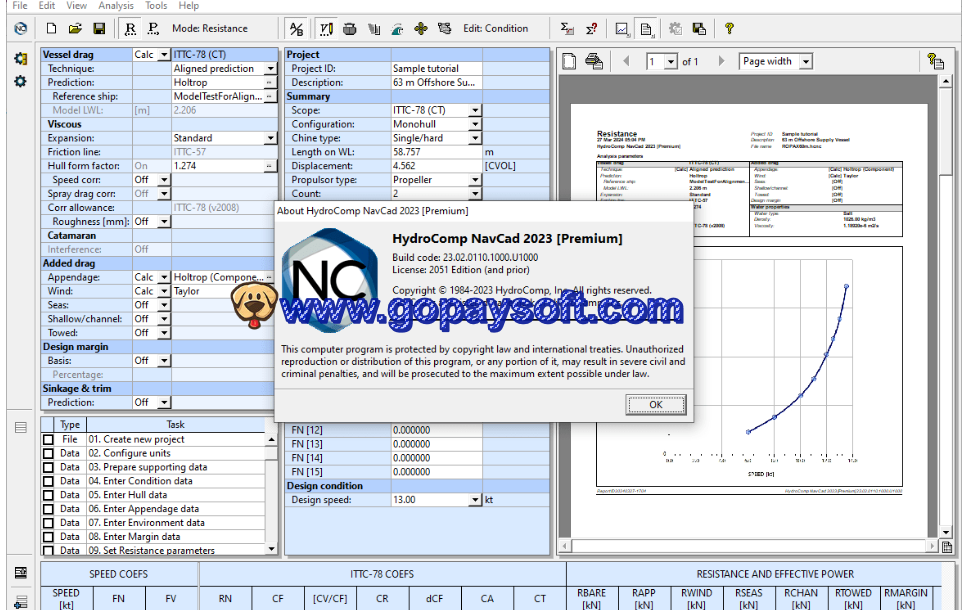Click the dark gear sidebar icon
The image size is (963, 610).
(x=20, y=81)
